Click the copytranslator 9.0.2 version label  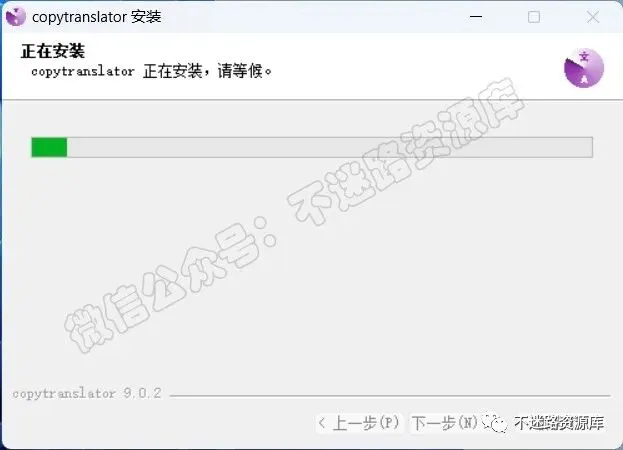[x=87, y=394]
